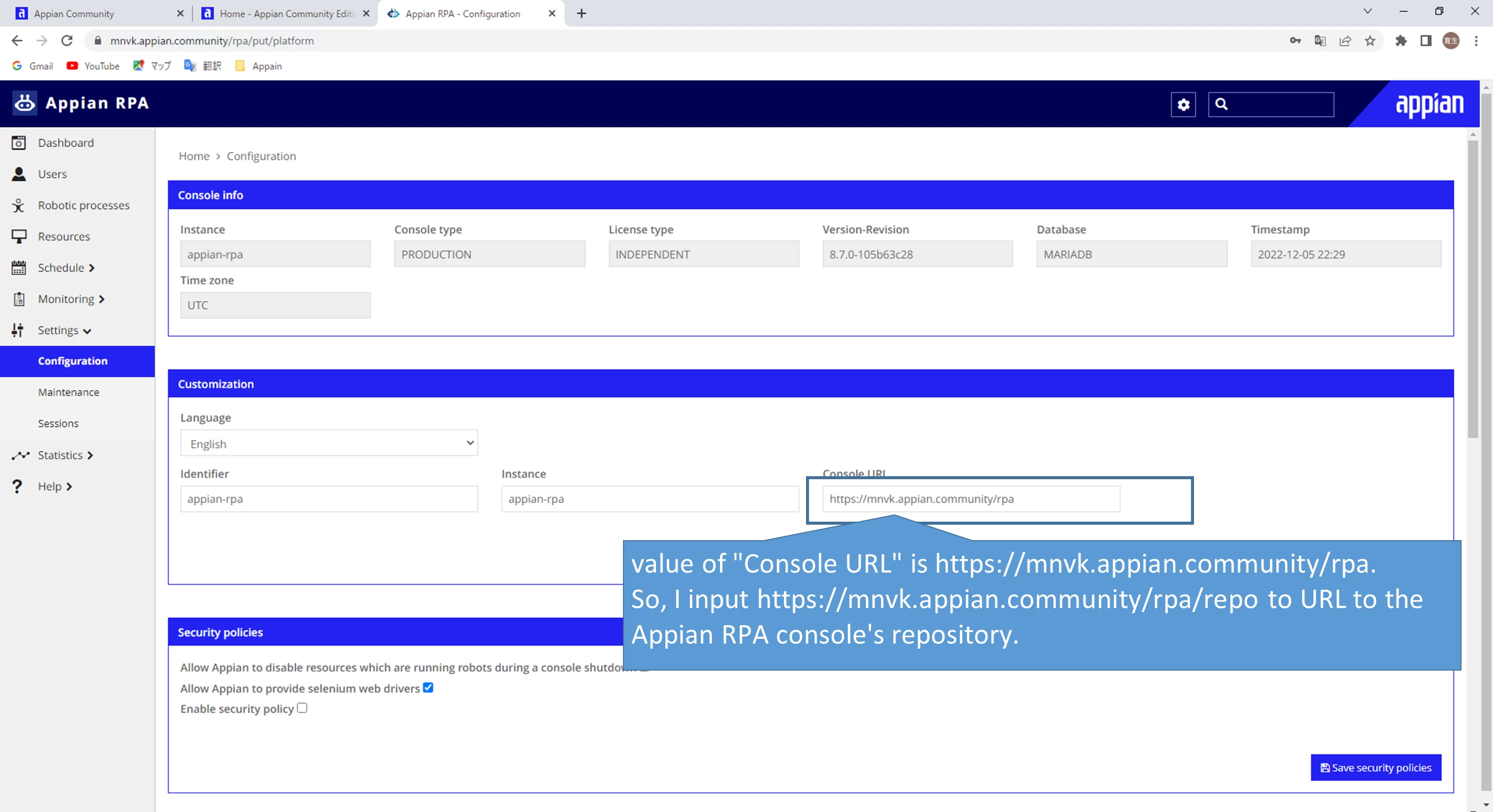Viewport: 1493px width, 812px height.
Task: Open the Chrome profile avatar
Action: coord(1450,40)
